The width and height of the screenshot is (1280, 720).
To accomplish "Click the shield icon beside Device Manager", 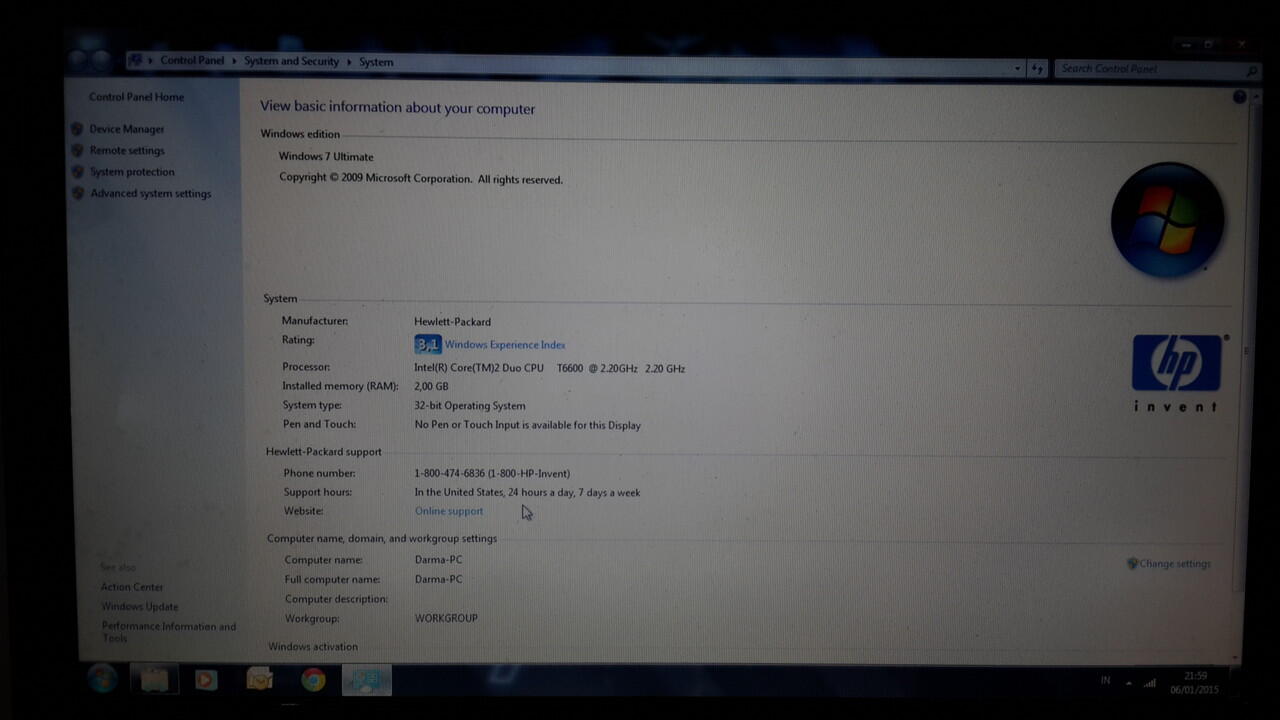I will click(77, 129).
